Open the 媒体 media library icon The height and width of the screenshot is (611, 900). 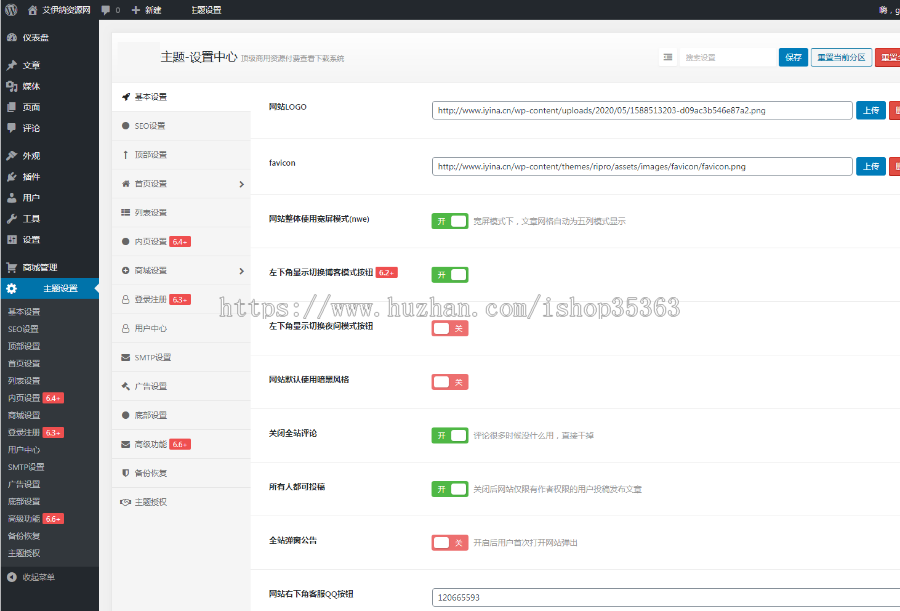point(14,86)
